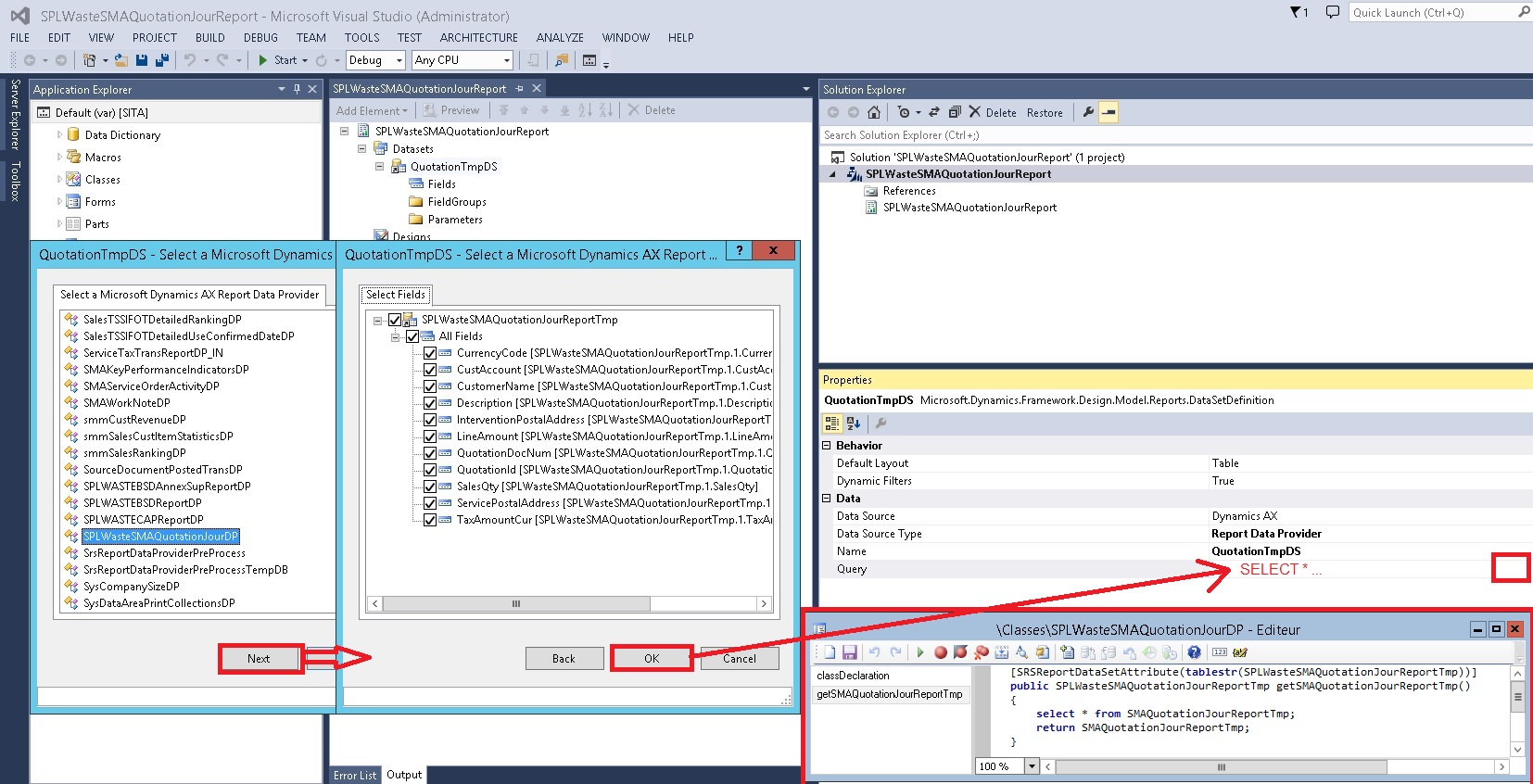Click Collapse All in Solution Explorer
The width and height of the screenshot is (1533, 784).
click(955, 112)
